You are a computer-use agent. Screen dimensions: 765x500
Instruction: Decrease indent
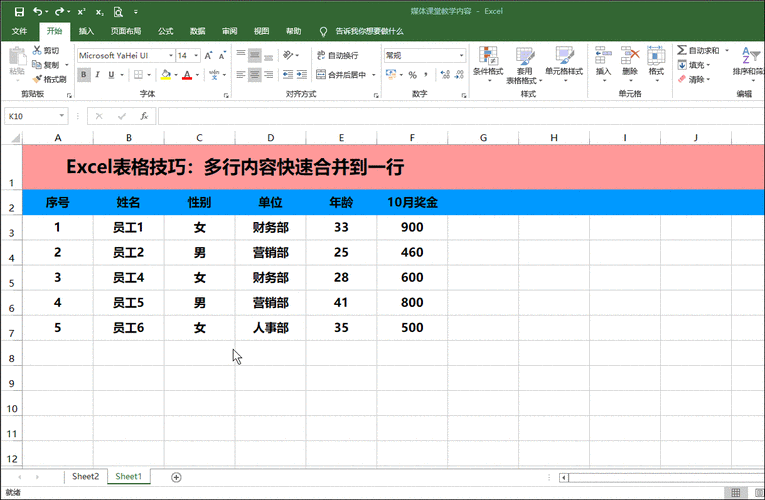pos(288,75)
